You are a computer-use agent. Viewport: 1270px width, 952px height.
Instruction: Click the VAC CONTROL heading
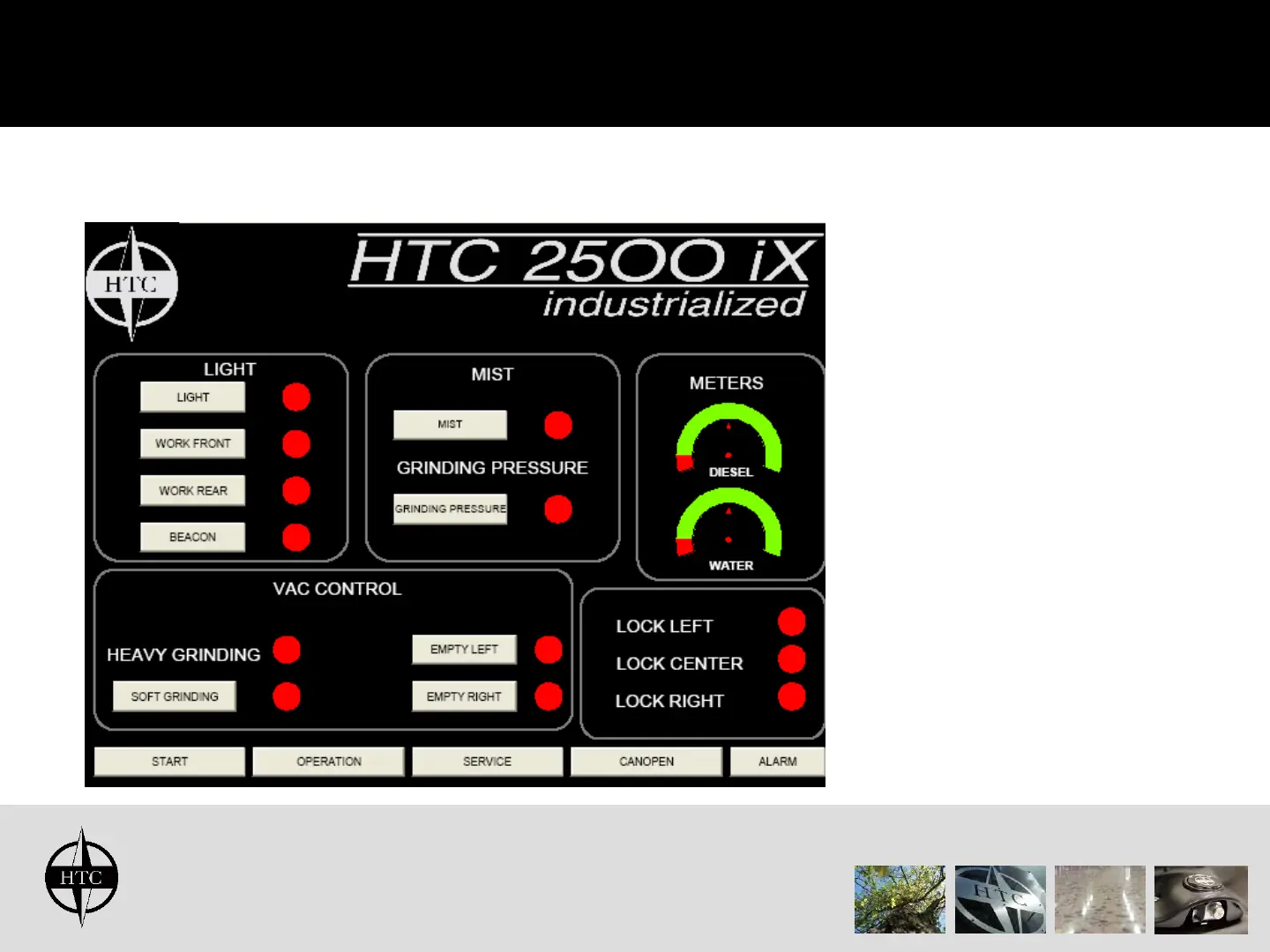337,589
